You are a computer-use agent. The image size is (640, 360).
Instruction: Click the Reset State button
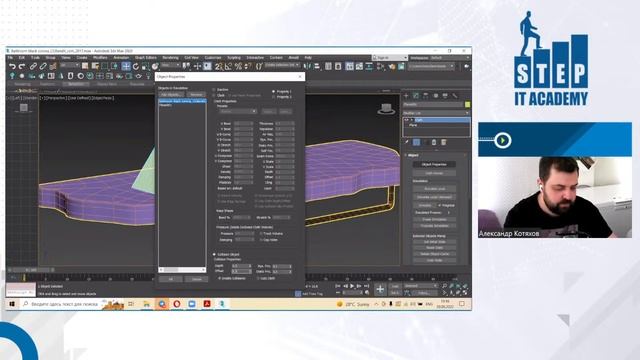tap(434, 247)
